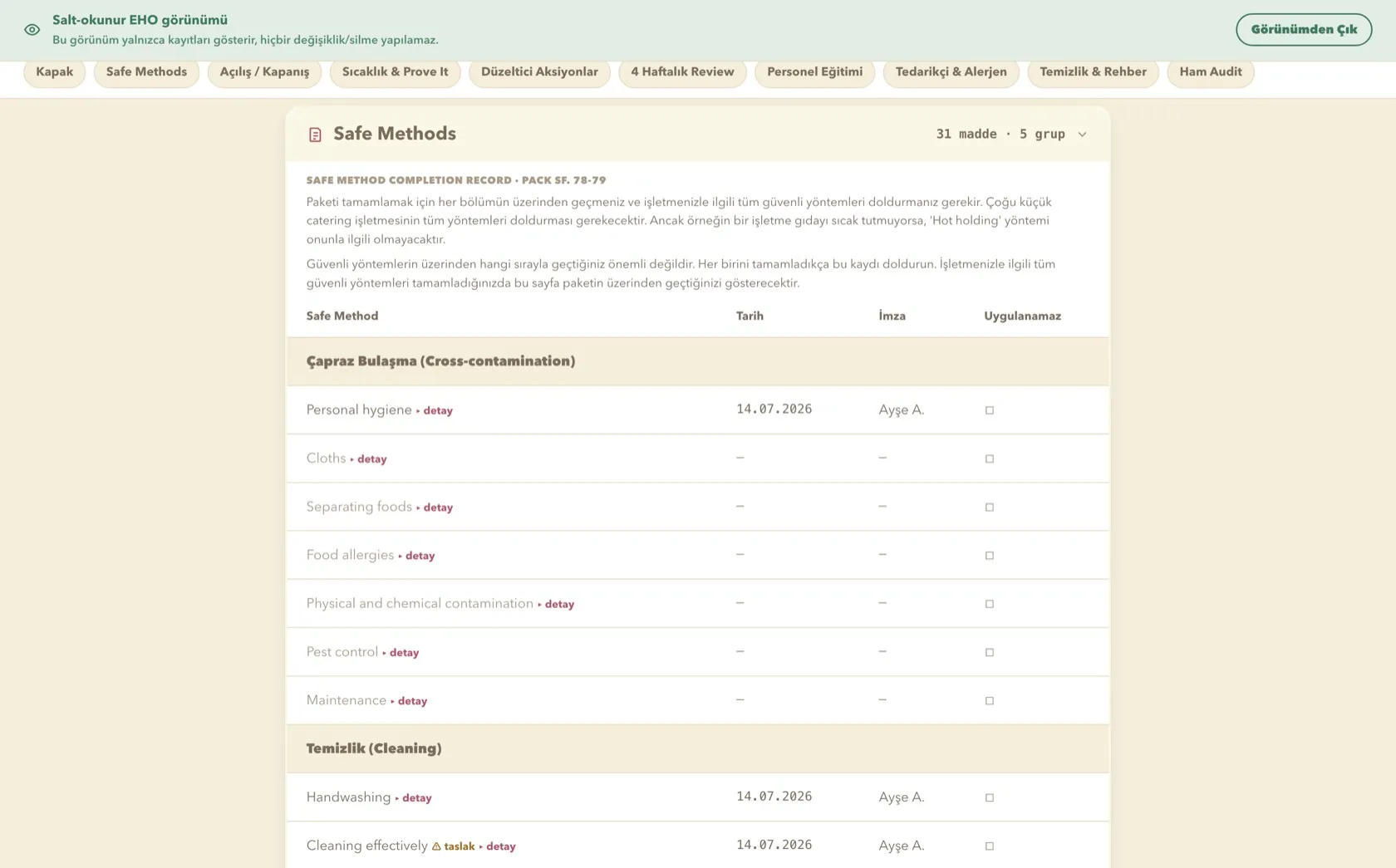This screenshot has height=868, width=1396.
Task: Open detay for Cleaning effectively
Action: click(x=497, y=846)
